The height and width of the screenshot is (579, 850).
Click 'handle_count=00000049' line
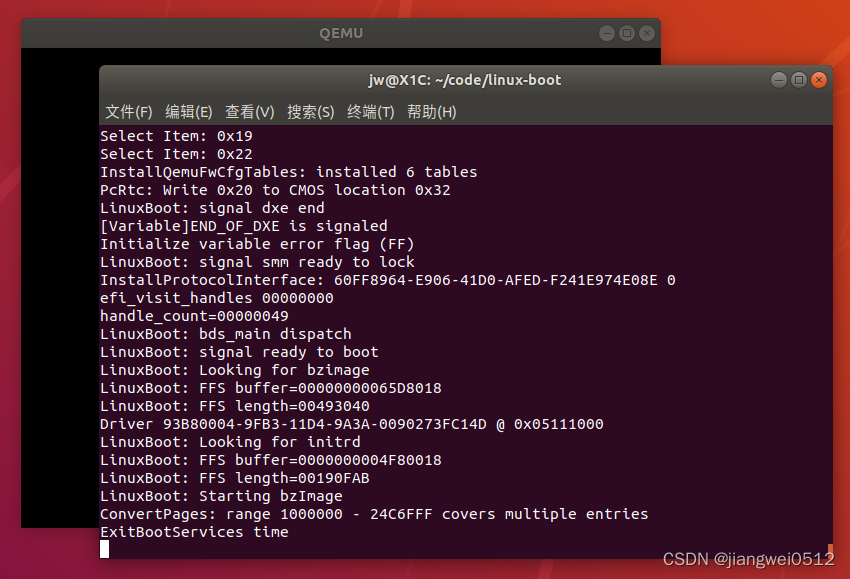pyautogui.click(x=194, y=316)
